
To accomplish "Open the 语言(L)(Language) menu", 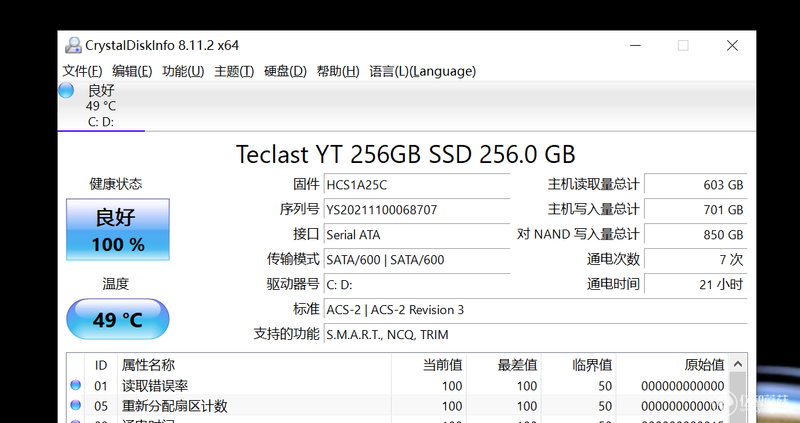I will click(422, 71).
